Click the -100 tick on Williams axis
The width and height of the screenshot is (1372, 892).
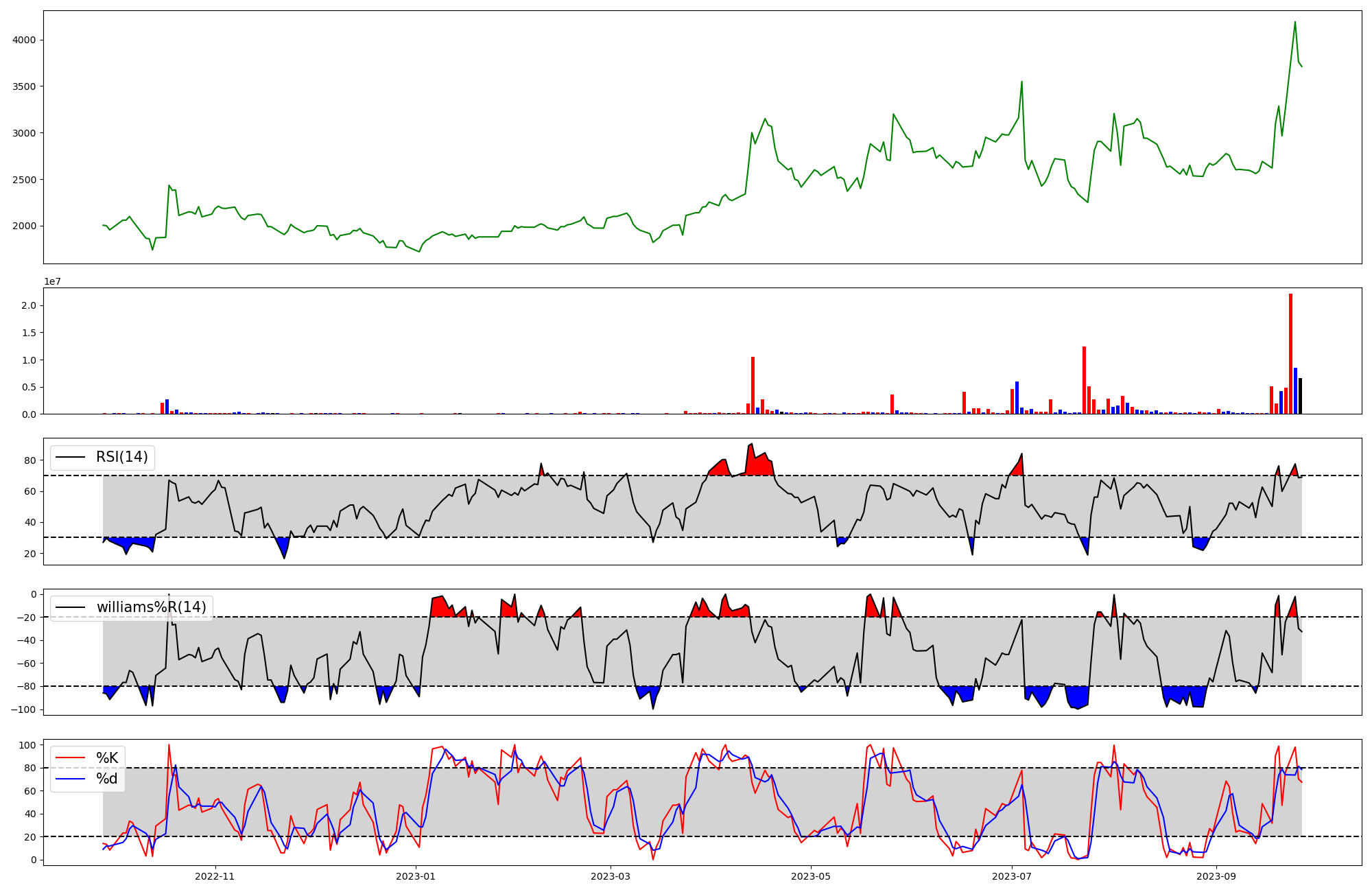[23, 709]
